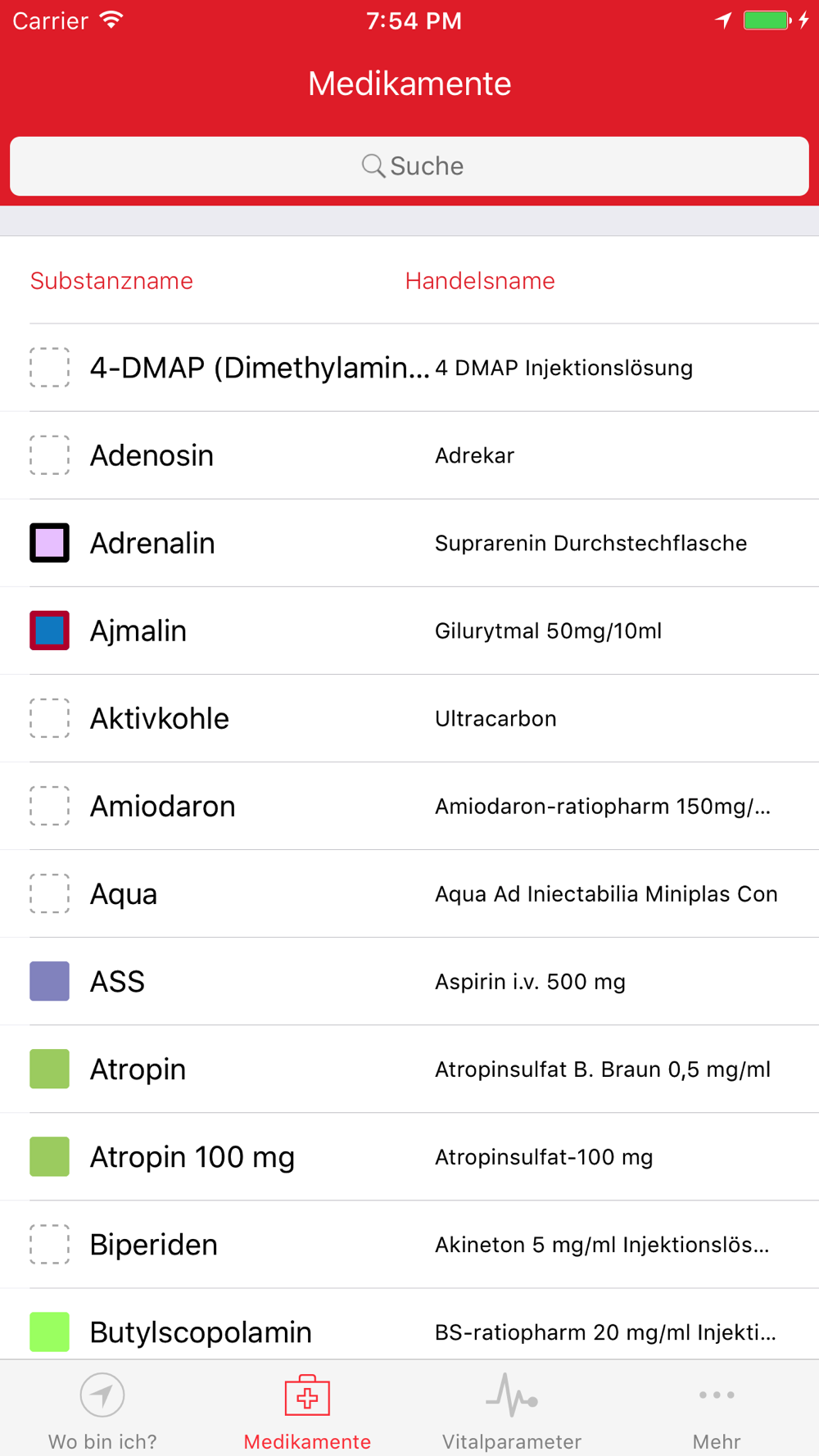819x1456 pixels.
Task: Open the Vitalparameter pulse icon
Action: pyautogui.click(x=512, y=1395)
